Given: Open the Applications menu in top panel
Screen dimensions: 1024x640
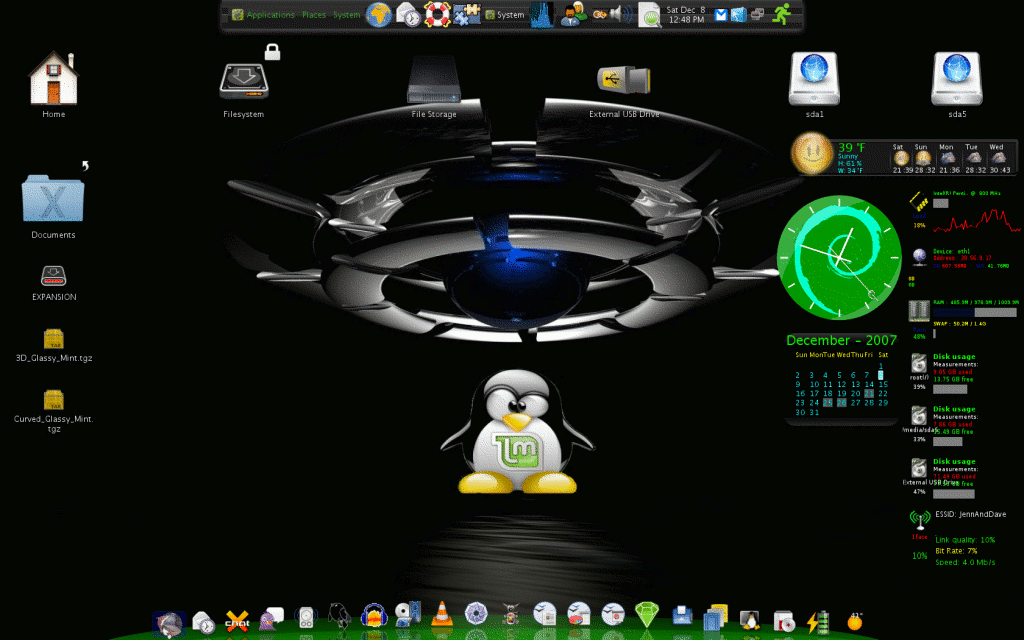Looking at the screenshot, I should (x=264, y=14).
